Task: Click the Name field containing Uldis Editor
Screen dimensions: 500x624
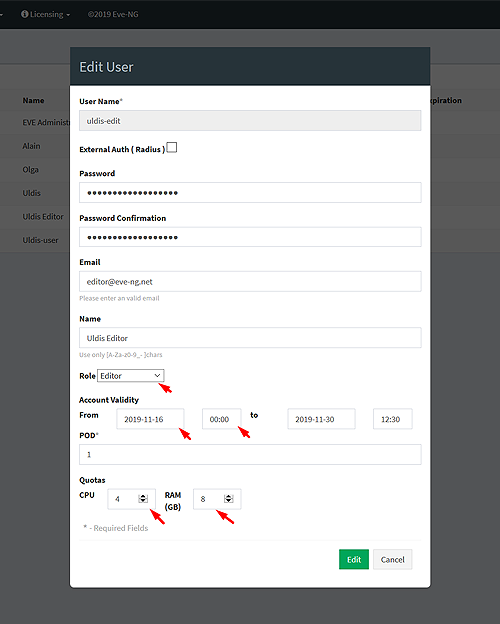Action: (x=250, y=338)
